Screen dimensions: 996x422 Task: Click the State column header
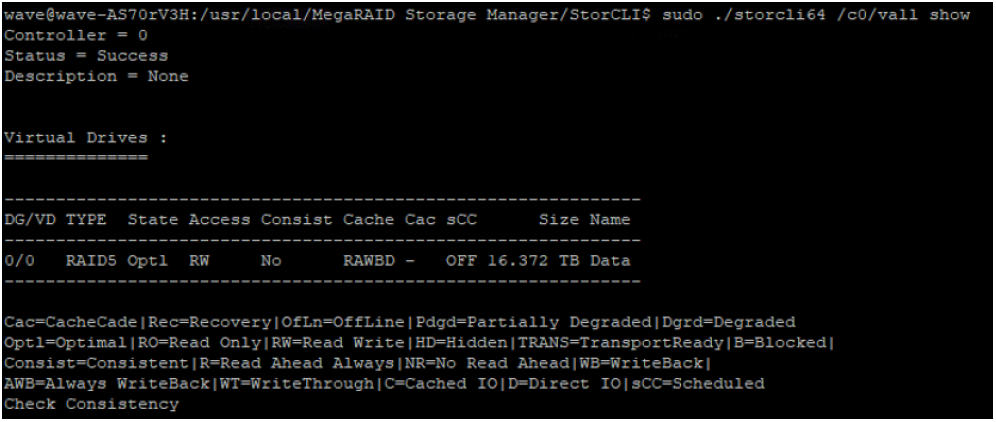153,220
